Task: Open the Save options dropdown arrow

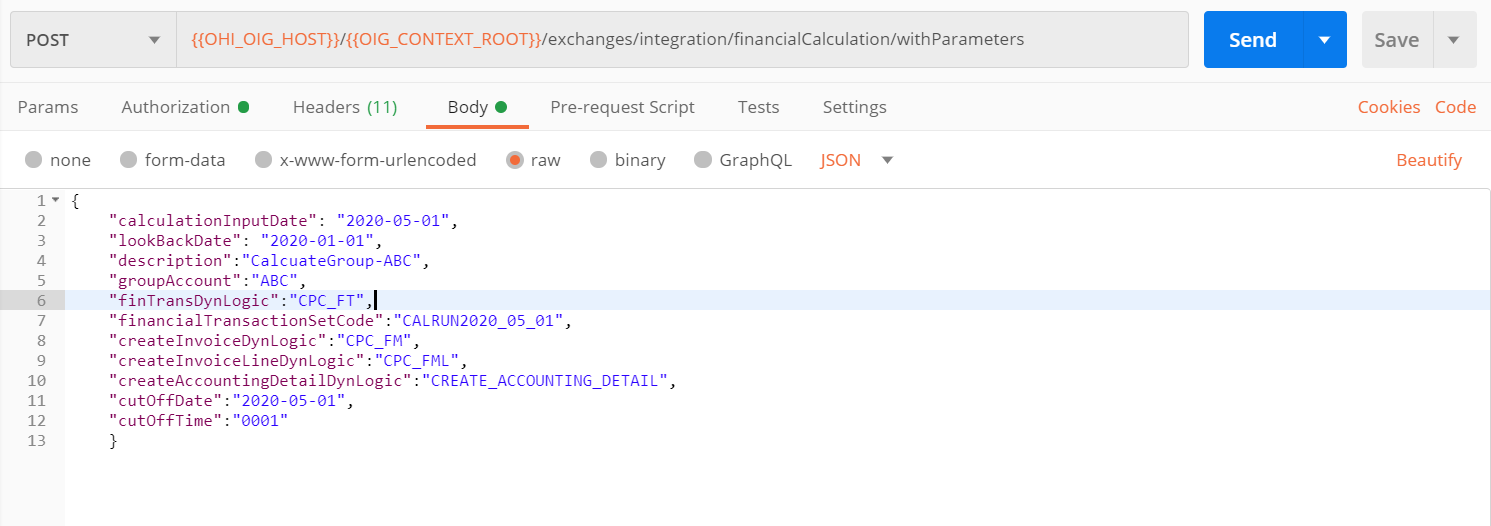Action: click(x=1454, y=40)
